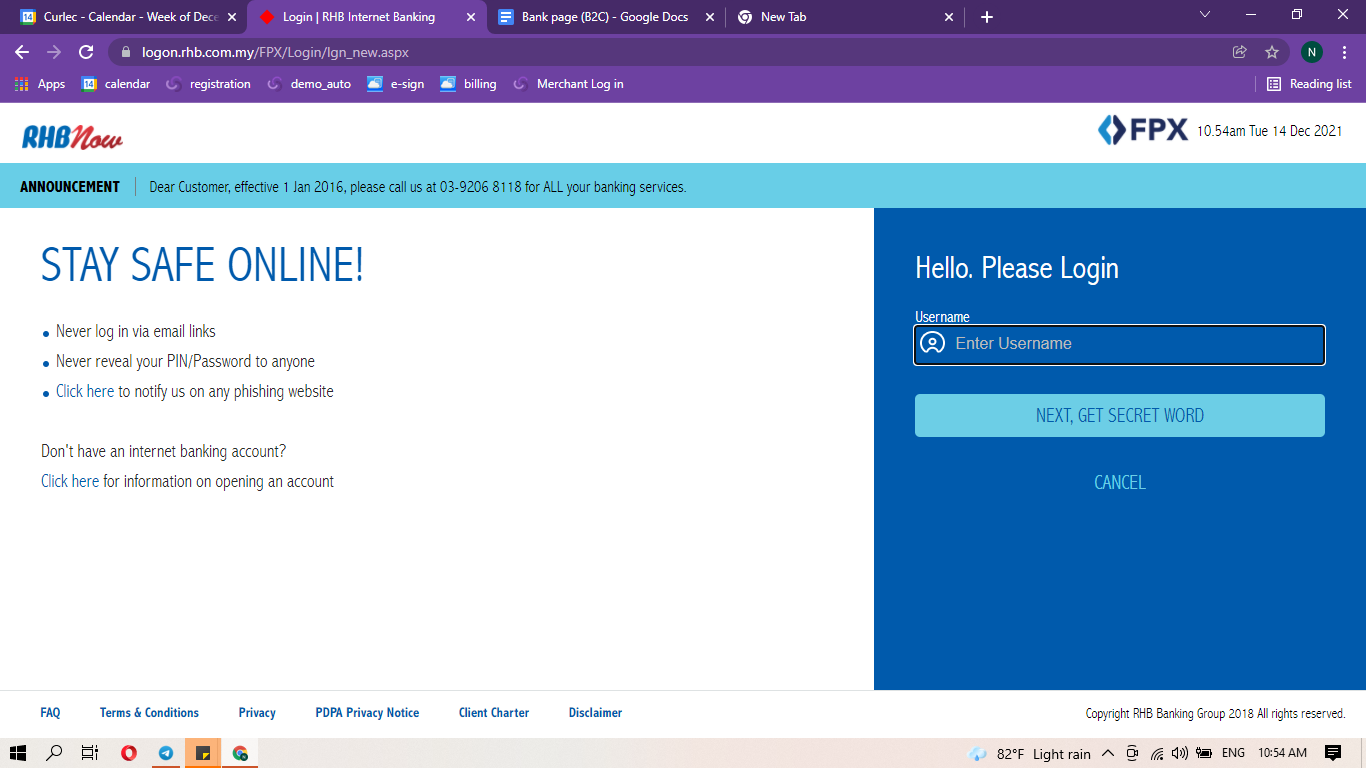The image size is (1366, 768).
Task: Open Sticky Notes from taskbar
Action: (x=203, y=753)
